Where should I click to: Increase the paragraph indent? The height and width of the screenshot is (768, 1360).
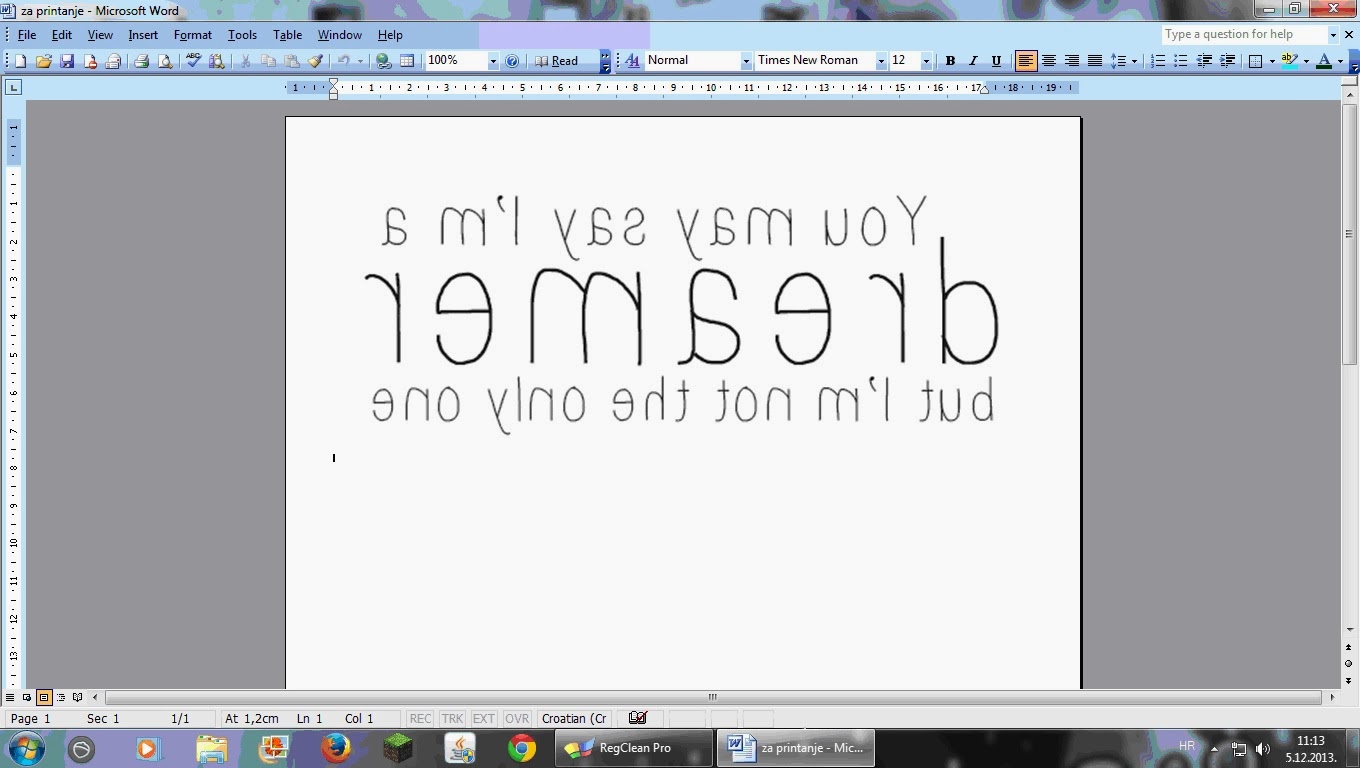[x=1227, y=61]
